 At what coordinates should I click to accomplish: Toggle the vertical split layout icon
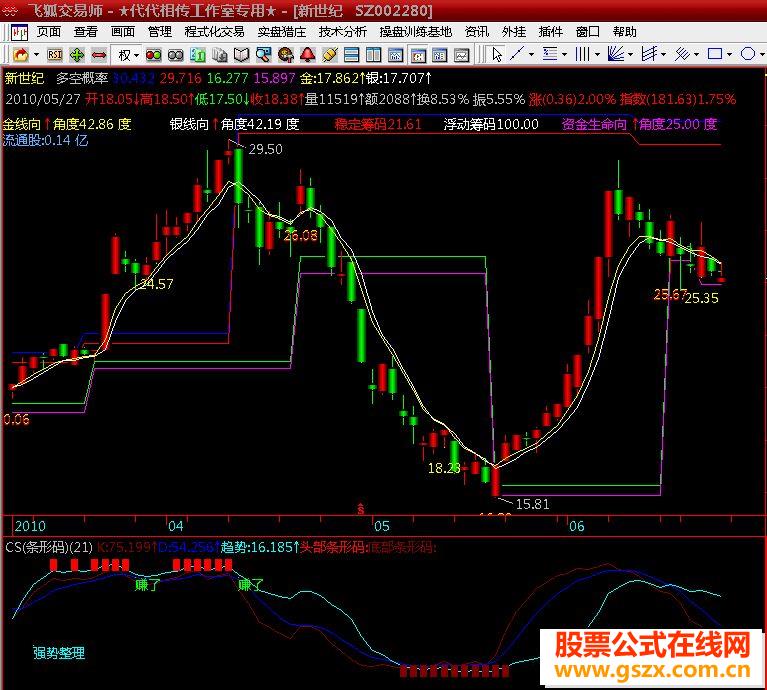374,55
